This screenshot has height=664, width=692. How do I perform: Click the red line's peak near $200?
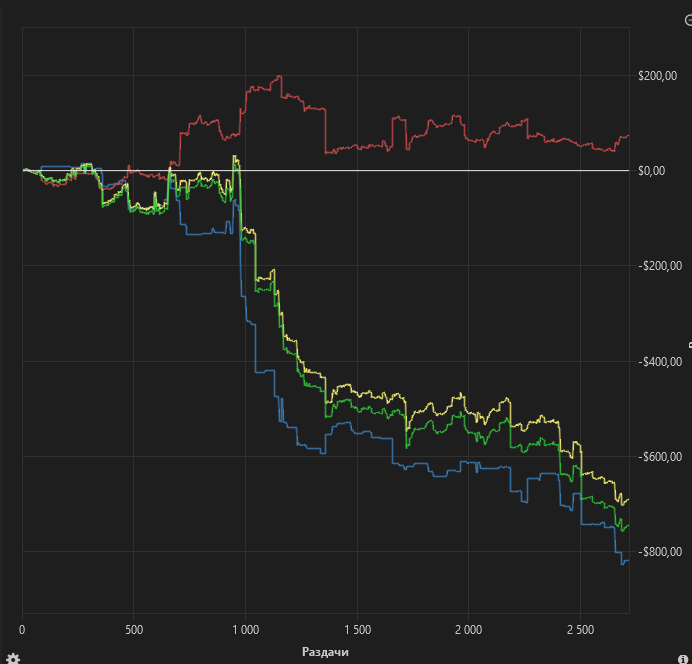pos(279,77)
